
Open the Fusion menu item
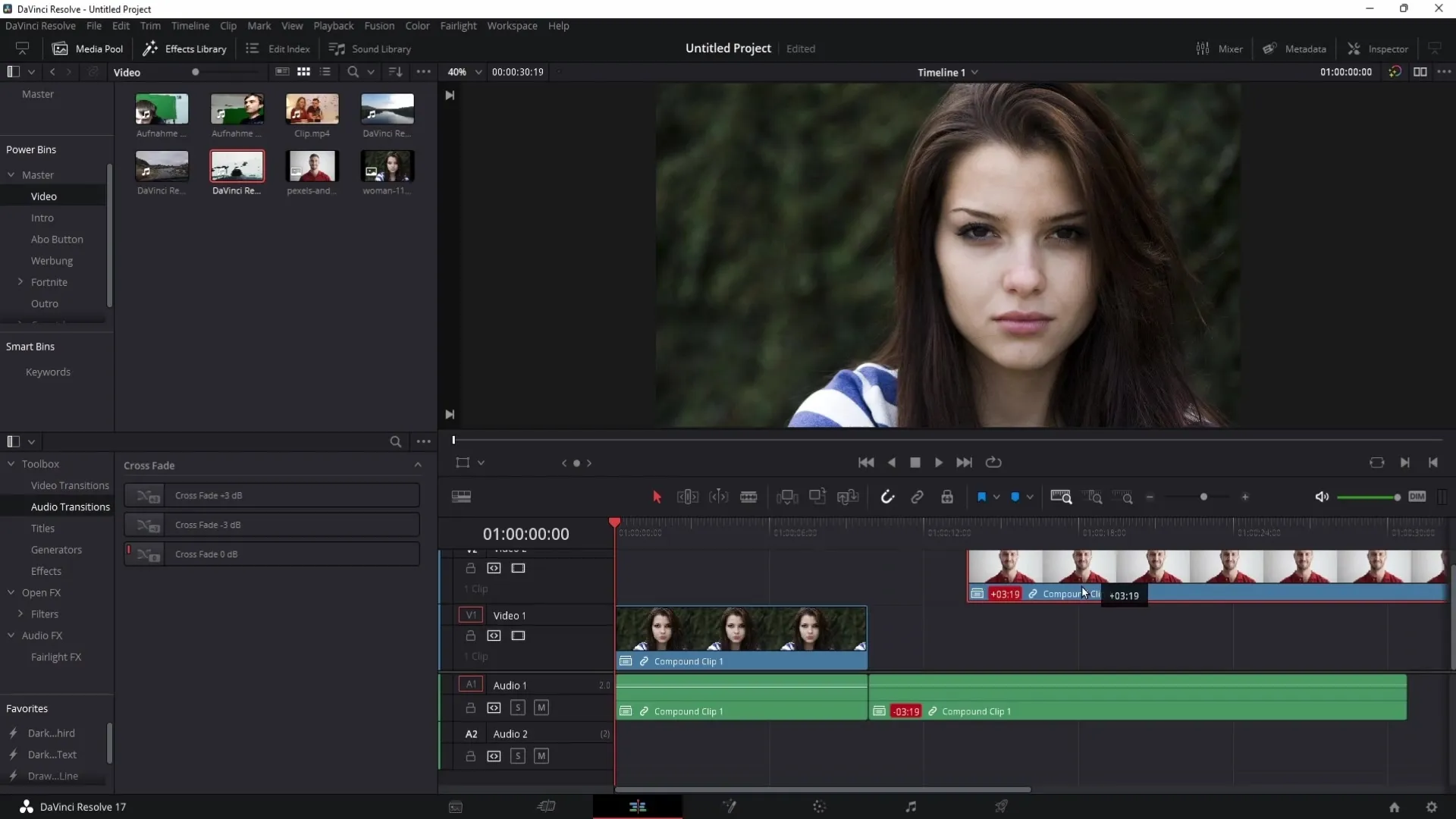(379, 25)
